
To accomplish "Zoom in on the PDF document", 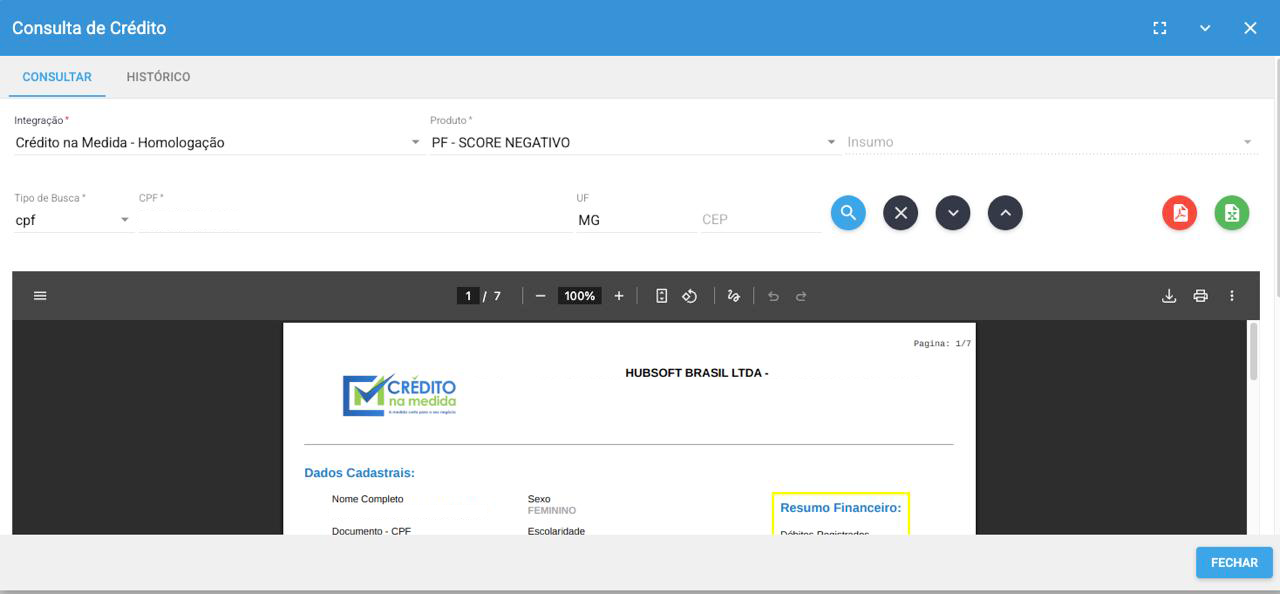I will (619, 296).
